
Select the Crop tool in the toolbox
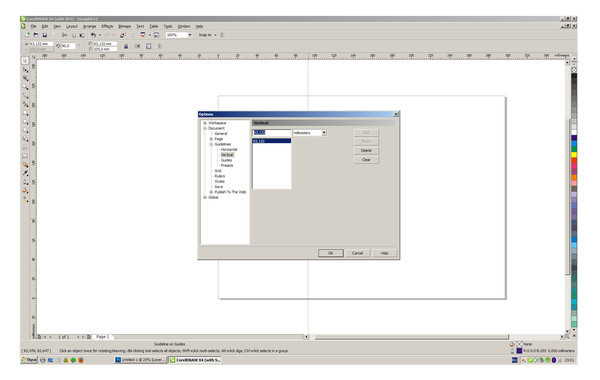(x=25, y=78)
